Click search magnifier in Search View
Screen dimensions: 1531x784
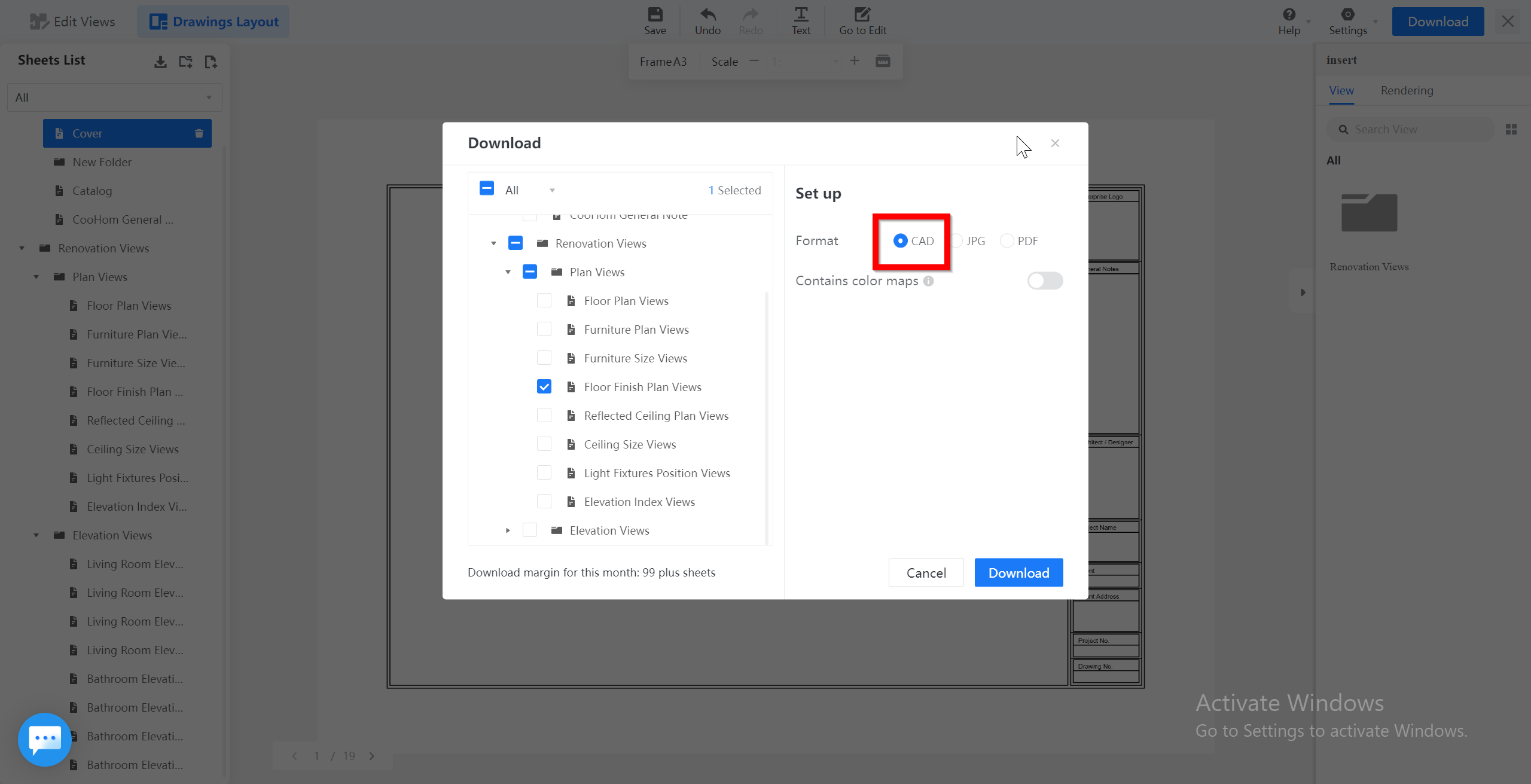point(1343,129)
